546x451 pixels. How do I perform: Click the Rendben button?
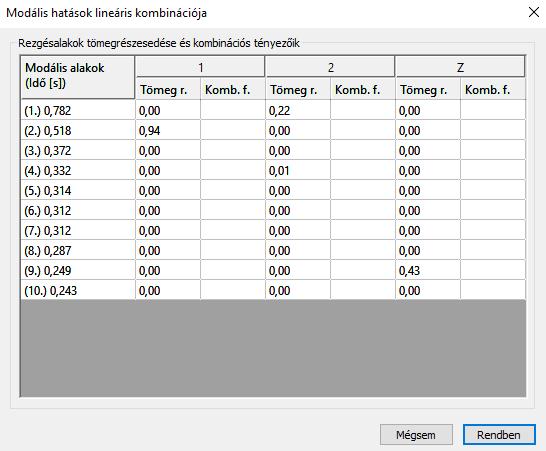point(499,434)
